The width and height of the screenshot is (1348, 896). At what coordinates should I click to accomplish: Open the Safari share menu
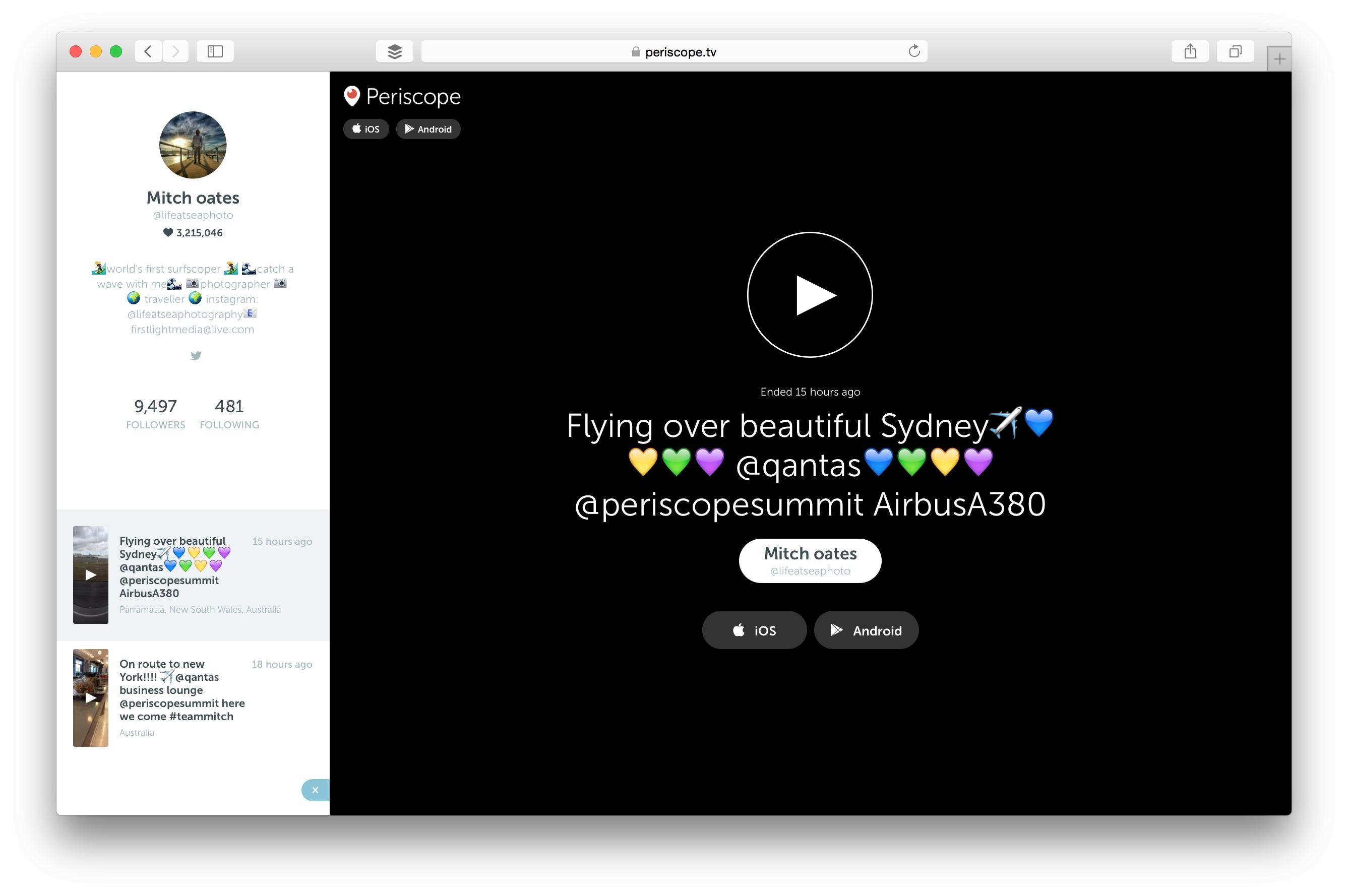[x=1190, y=51]
